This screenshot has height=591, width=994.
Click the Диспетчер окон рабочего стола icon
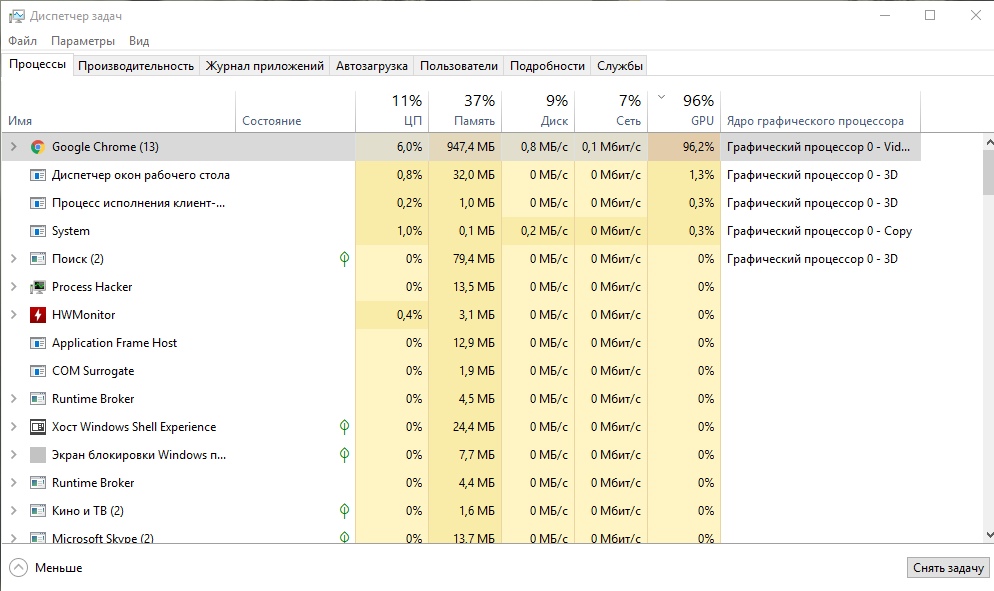(38, 175)
